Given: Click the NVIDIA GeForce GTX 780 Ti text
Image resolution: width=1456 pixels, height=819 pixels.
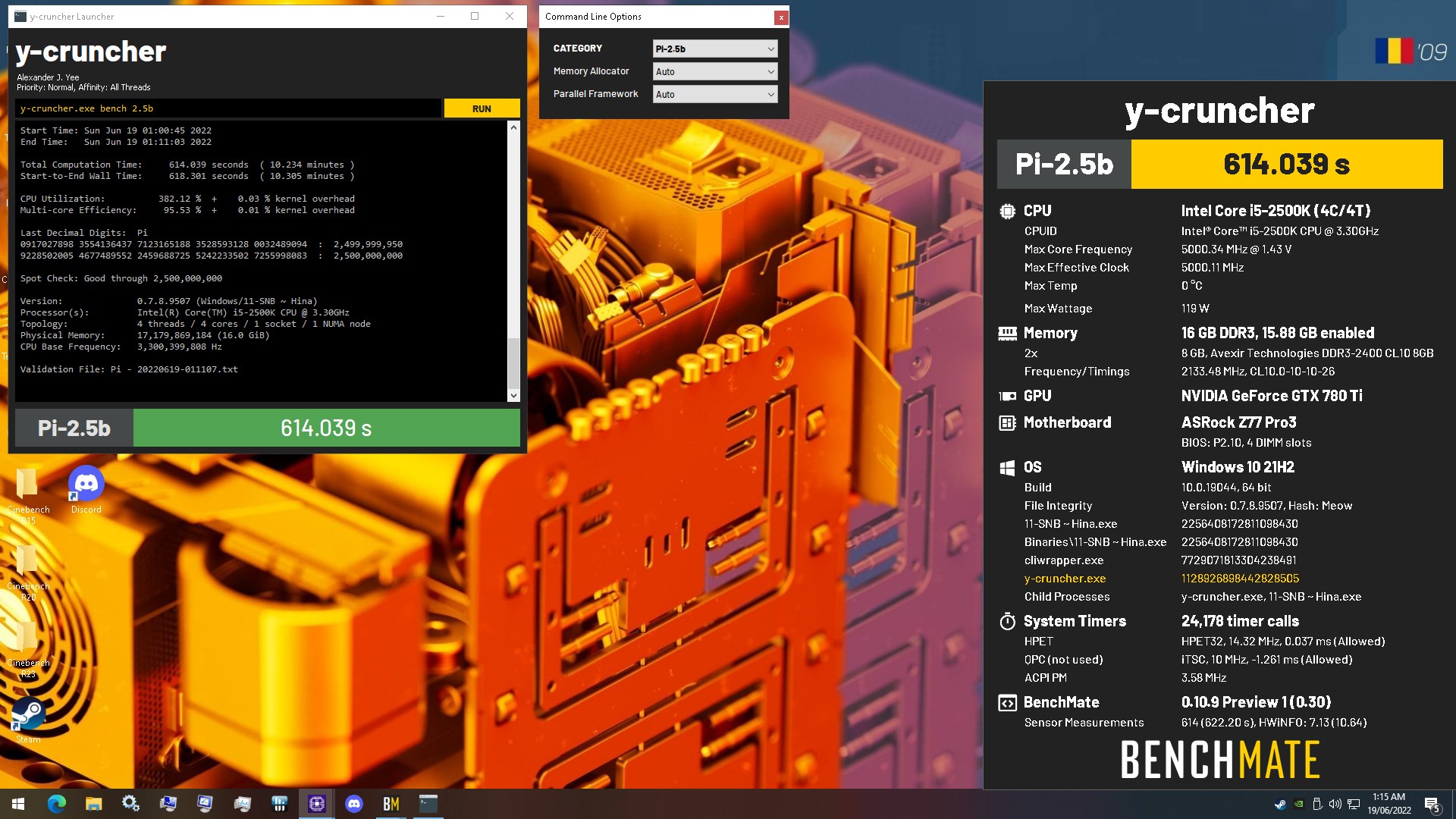Looking at the screenshot, I should 1272,396.
